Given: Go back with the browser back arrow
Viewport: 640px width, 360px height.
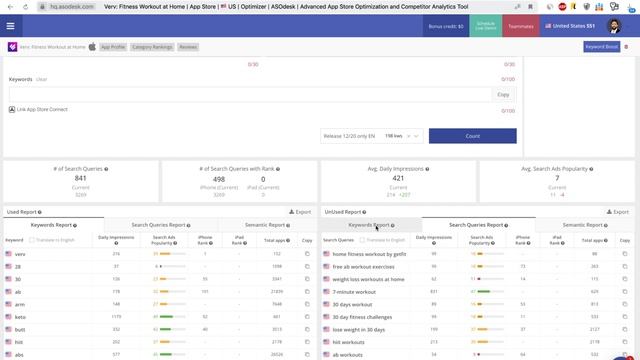Looking at the screenshot, I should [11, 7].
